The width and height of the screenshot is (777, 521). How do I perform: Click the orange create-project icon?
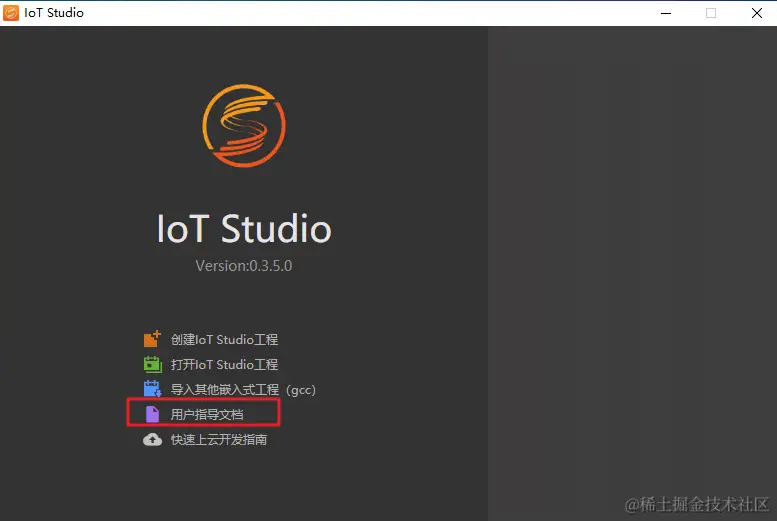(152, 339)
